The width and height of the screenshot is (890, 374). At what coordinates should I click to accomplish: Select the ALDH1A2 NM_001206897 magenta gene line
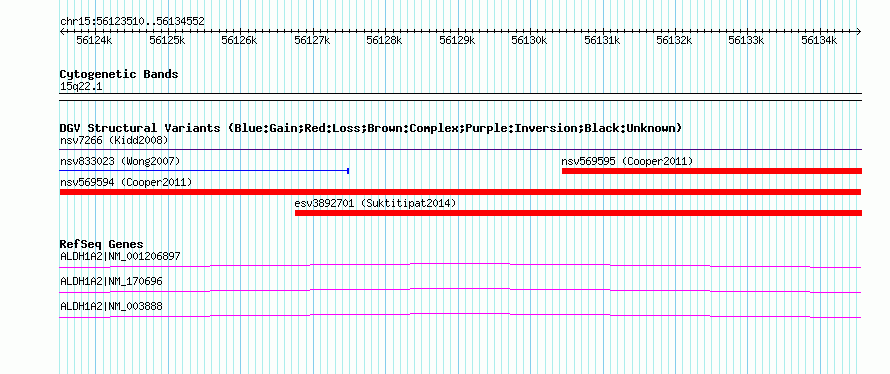(460, 266)
